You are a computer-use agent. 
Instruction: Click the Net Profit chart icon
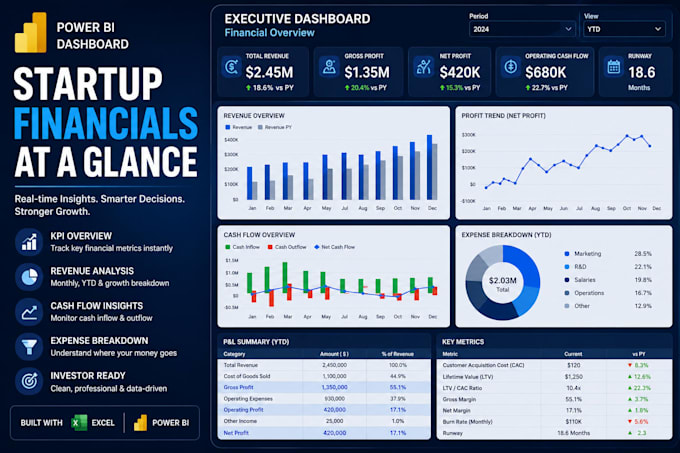pos(423,67)
